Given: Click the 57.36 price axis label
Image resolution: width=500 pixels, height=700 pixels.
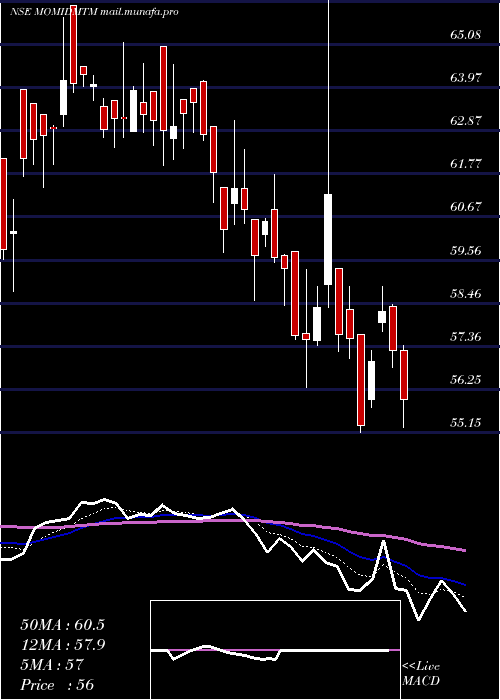Looking at the screenshot, I should click(x=466, y=336).
